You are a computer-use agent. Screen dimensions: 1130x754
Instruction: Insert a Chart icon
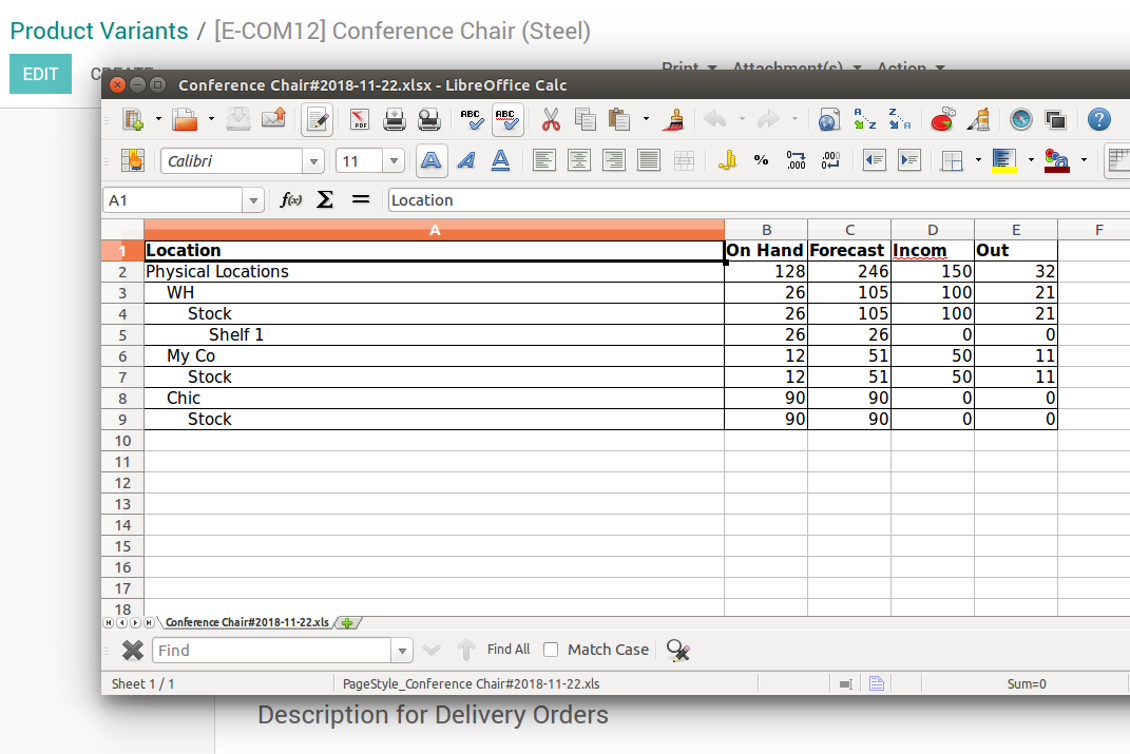(x=943, y=119)
